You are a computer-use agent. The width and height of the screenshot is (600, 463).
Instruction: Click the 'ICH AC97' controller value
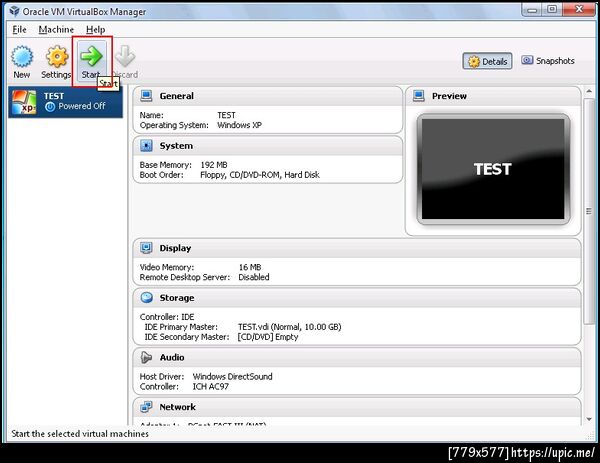pyautogui.click(x=210, y=386)
